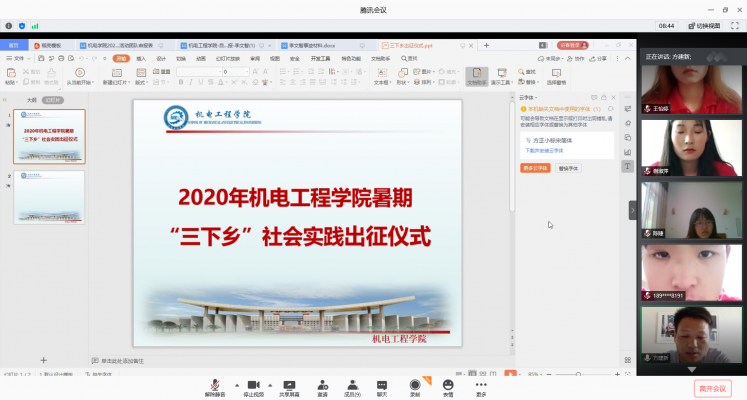Switch to the Insert ribbon tab
Viewport: 747px width, 400px height.
(141, 58)
